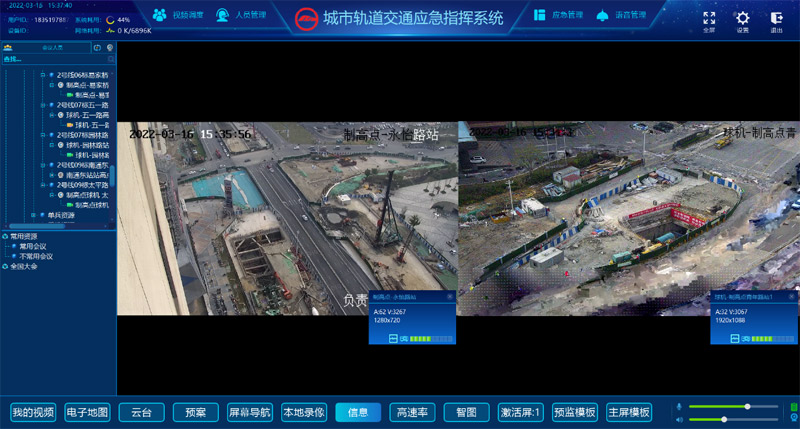Click the 全屏 fullscreen icon
Viewport: 800px width, 429px height.
(x=709, y=18)
